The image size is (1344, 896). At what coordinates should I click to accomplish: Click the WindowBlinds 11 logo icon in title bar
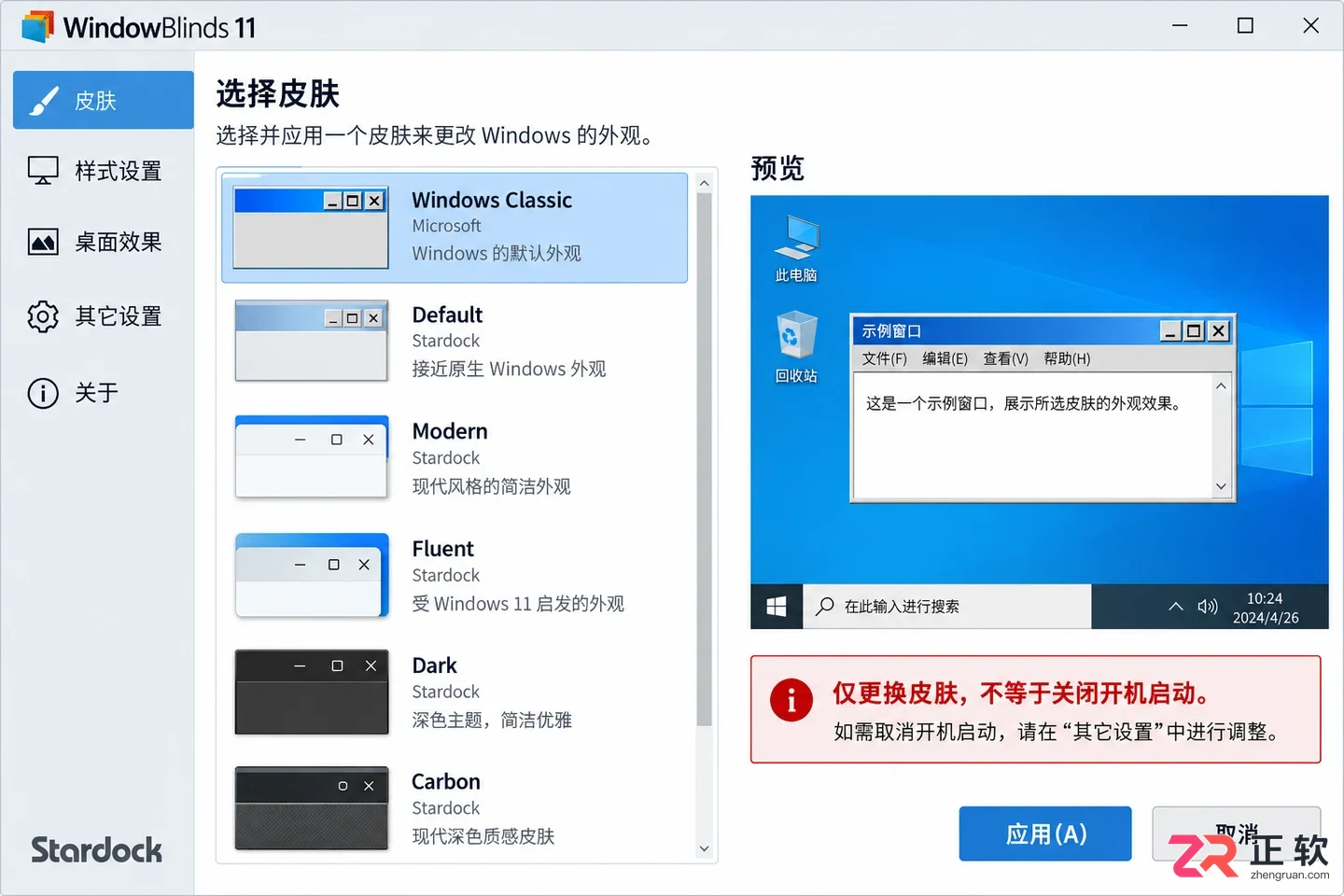click(38, 26)
